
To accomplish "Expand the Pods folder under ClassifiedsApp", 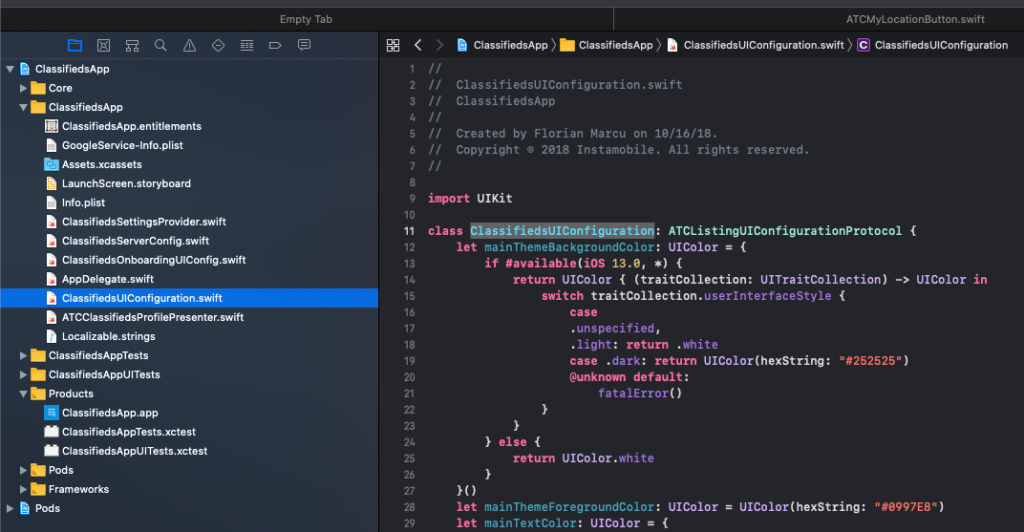I will [24, 470].
